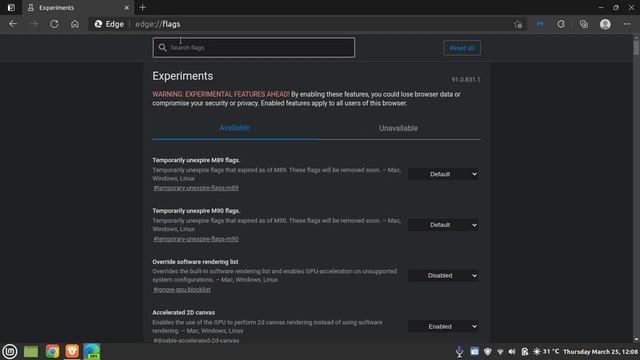Open #temporary-unexpire-flags-m89 link
This screenshot has width=640, height=360.
[196, 188]
